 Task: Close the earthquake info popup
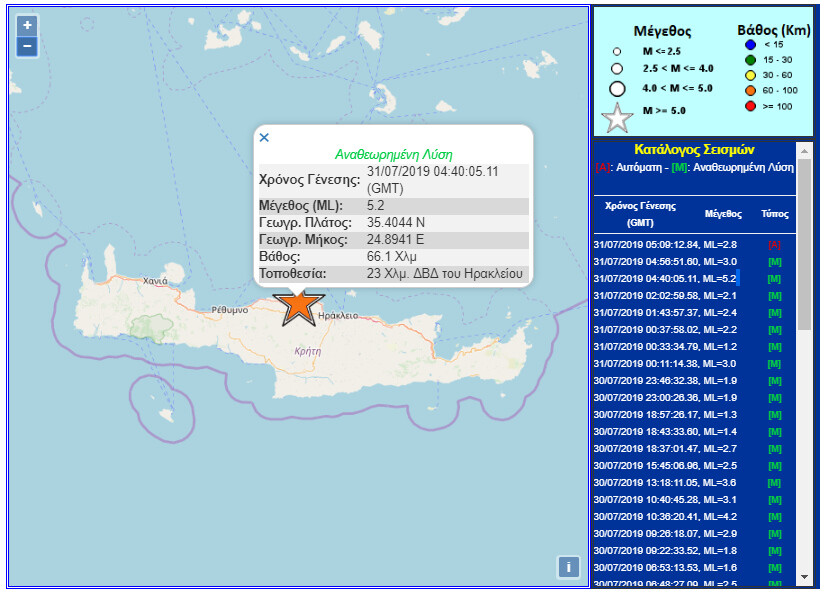click(x=264, y=138)
